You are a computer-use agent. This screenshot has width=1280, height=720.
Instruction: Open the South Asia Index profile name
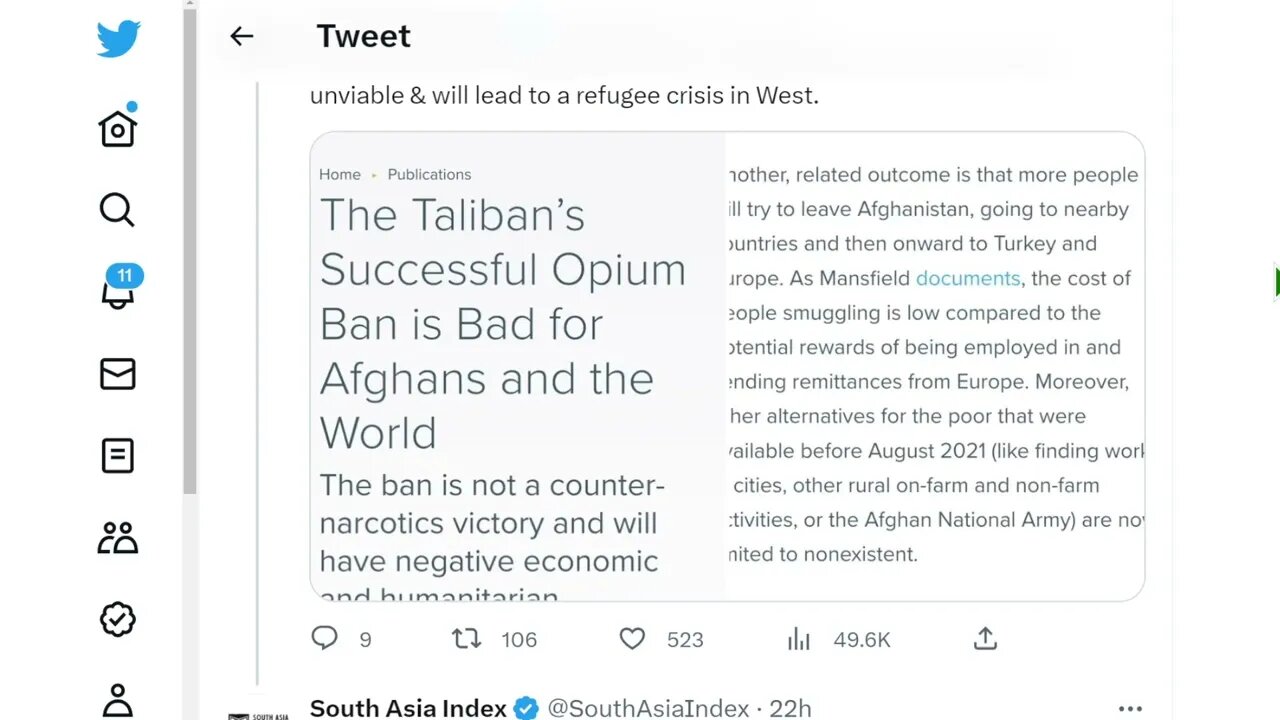click(x=408, y=708)
